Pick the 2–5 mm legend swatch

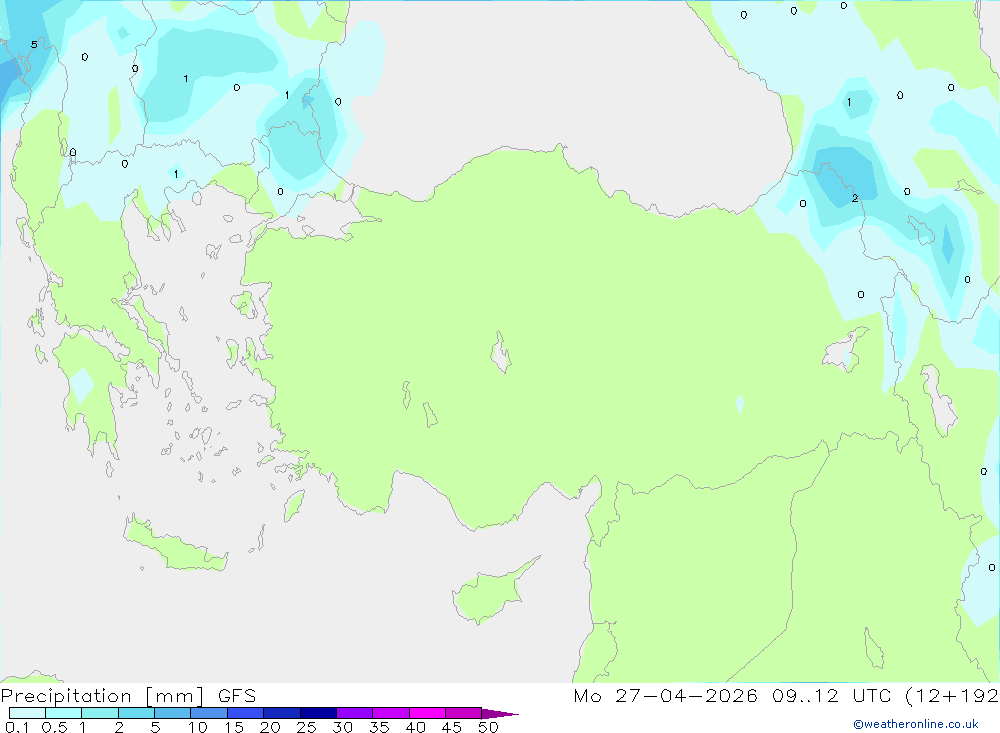(x=136, y=713)
